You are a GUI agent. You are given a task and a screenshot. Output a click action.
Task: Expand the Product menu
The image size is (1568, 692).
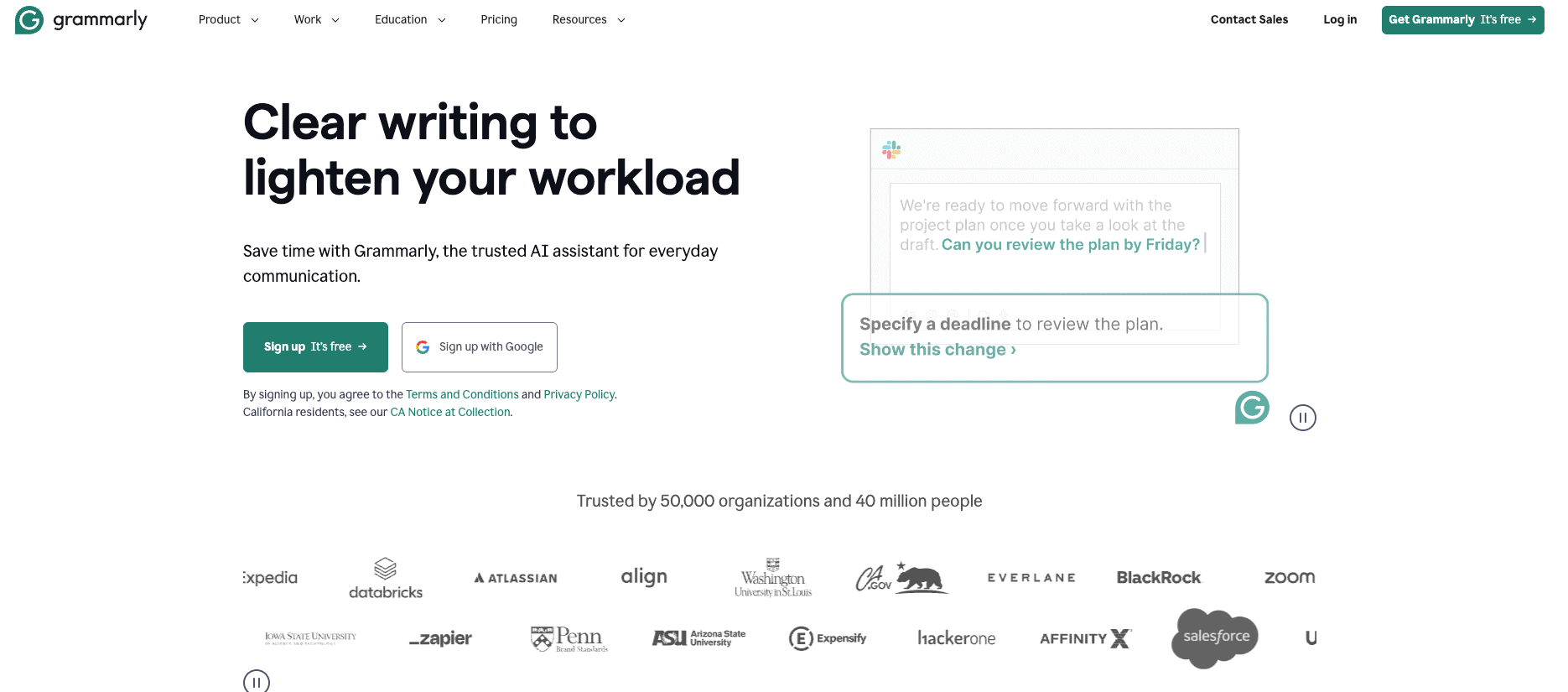[x=228, y=19]
